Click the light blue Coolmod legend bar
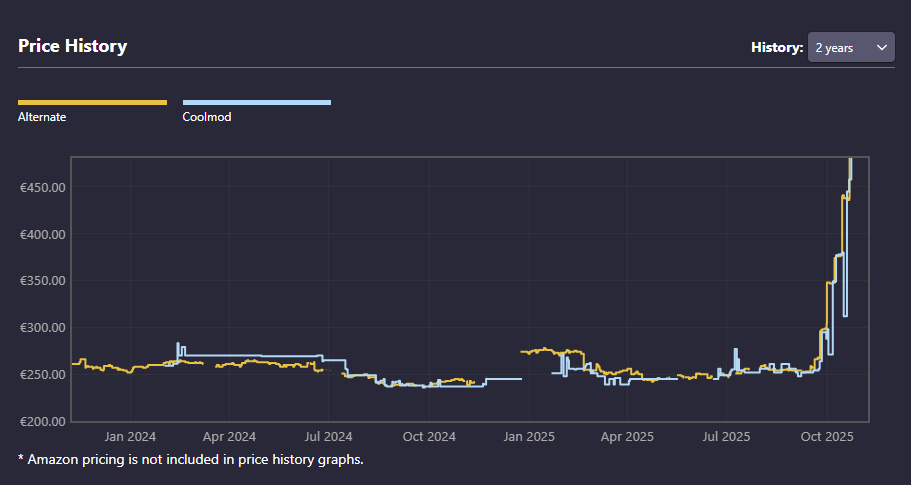 257,103
